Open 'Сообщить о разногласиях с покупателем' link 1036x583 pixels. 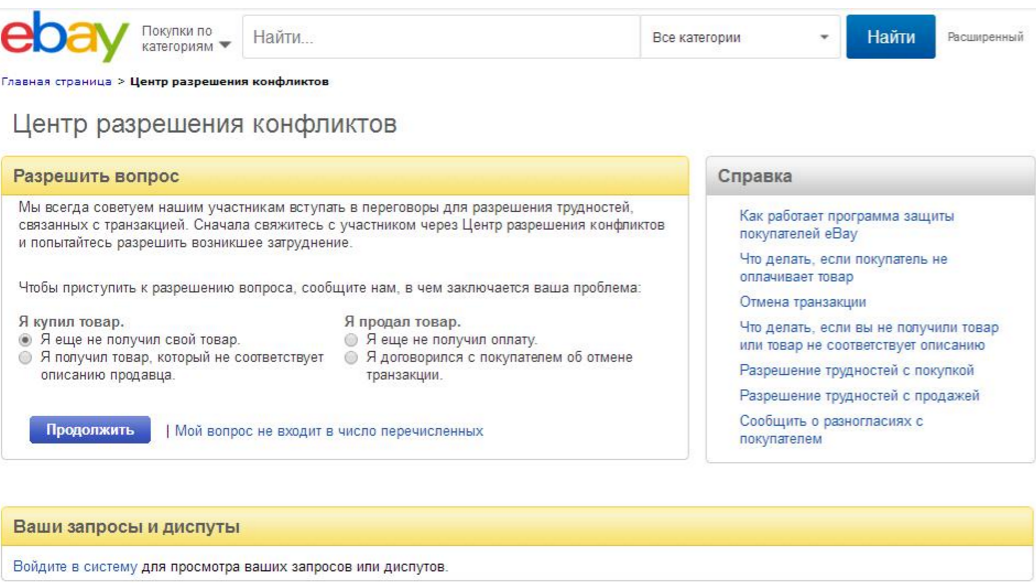[x=831, y=430]
